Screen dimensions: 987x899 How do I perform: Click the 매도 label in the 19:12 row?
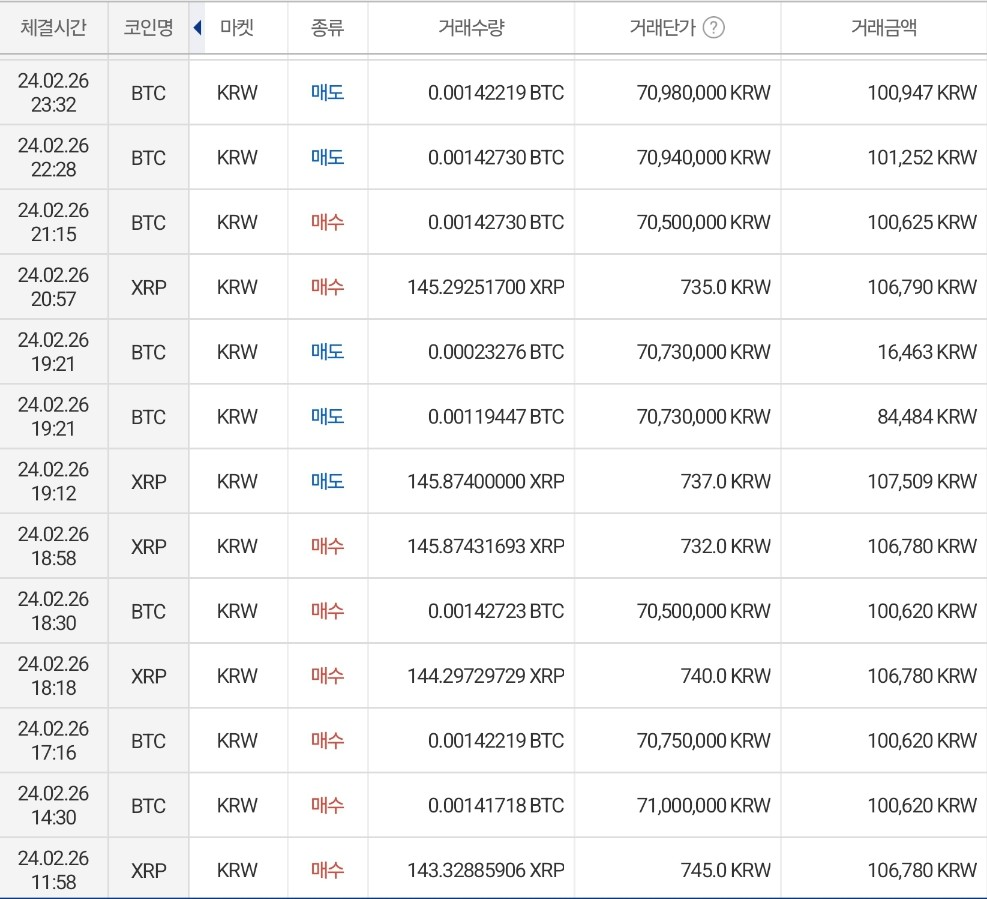point(327,482)
